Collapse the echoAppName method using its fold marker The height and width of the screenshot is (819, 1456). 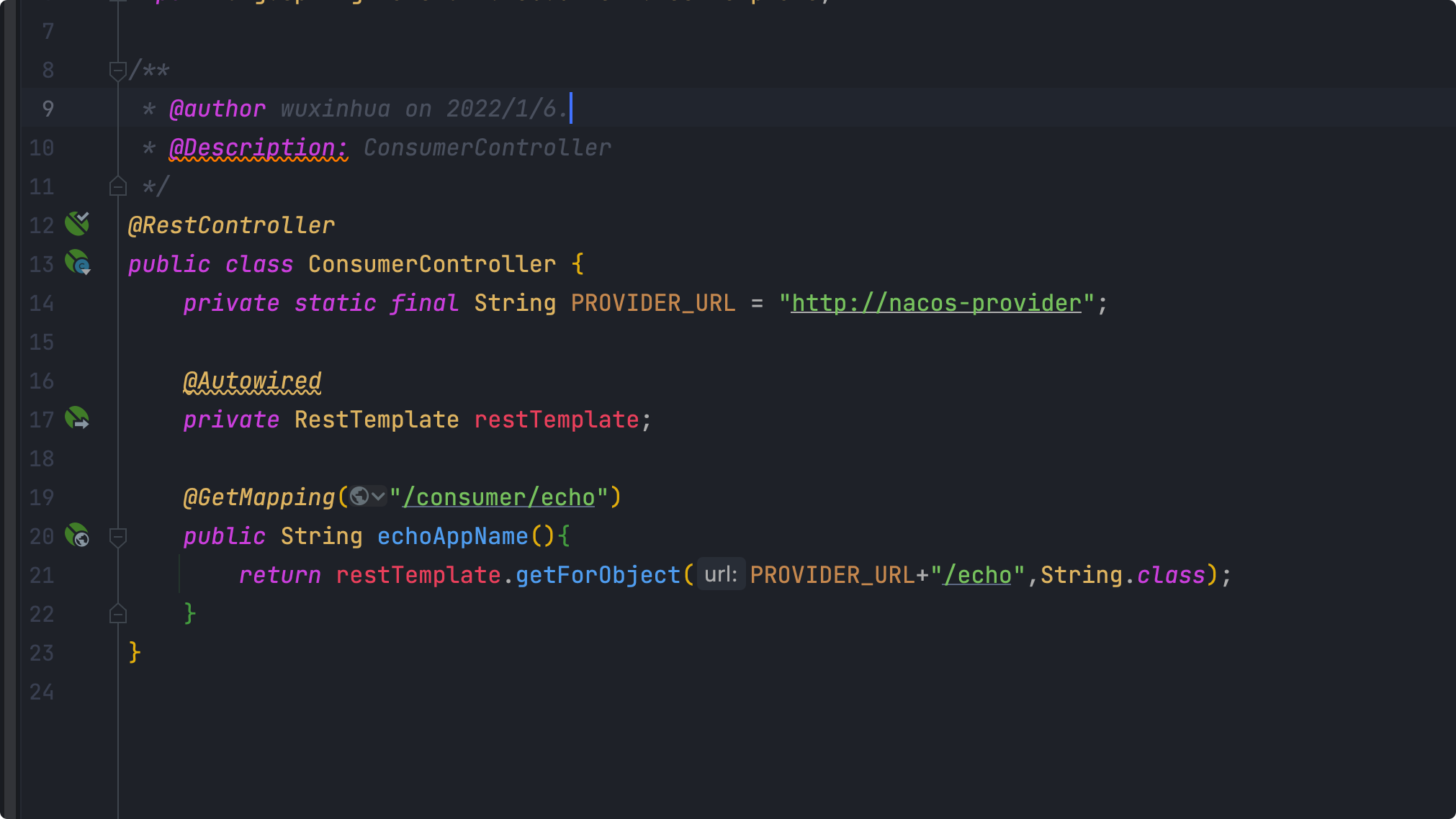(117, 536)
